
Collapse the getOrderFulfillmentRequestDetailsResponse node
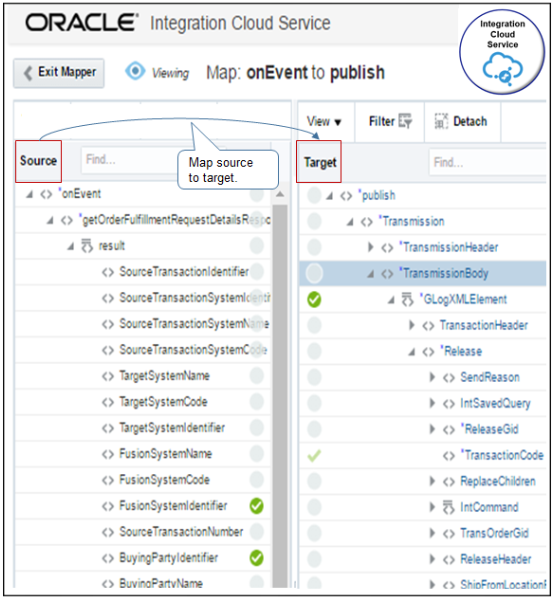click(x=50, y=220)
